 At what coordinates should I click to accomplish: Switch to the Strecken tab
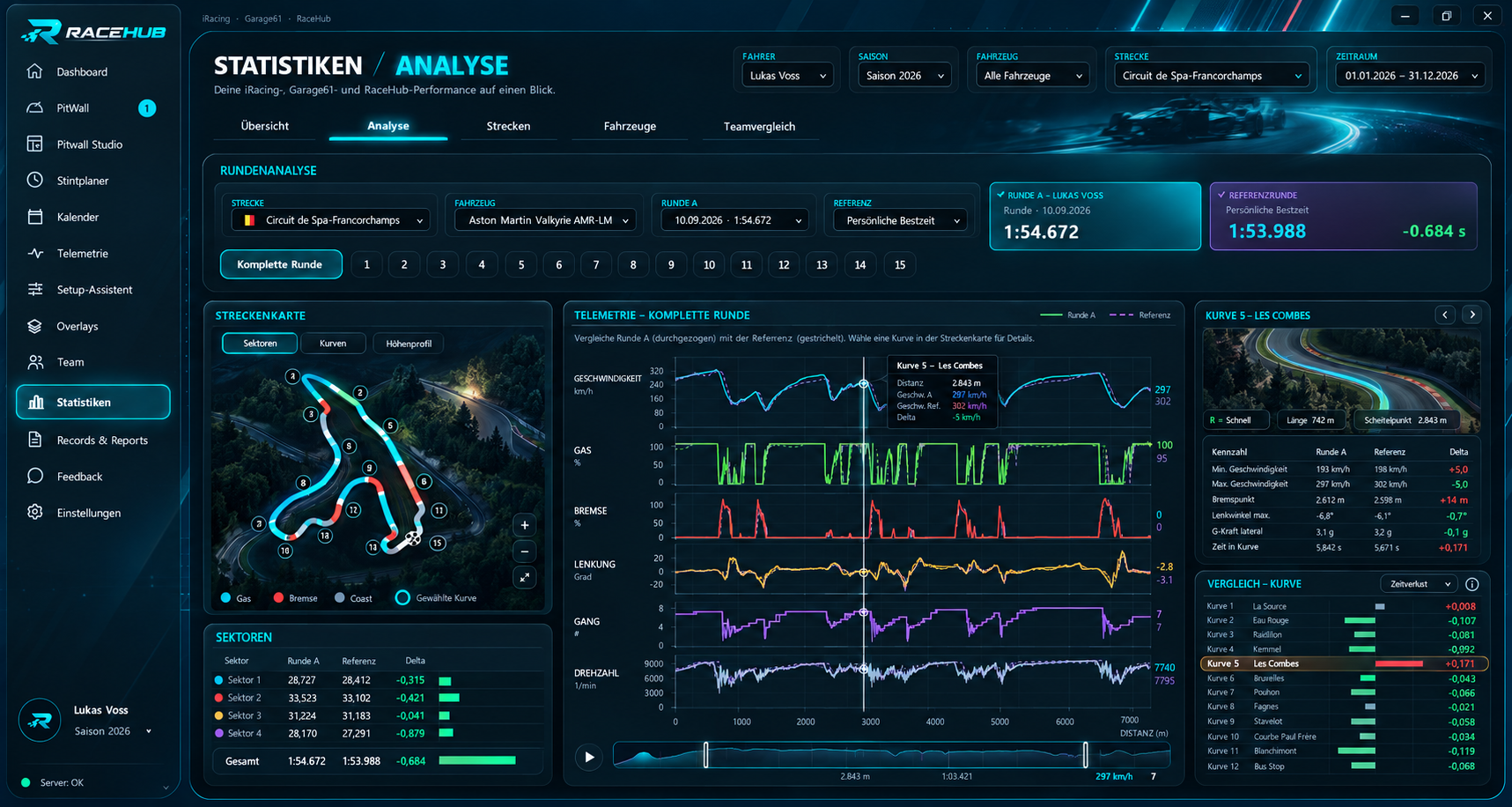(508, 126)
